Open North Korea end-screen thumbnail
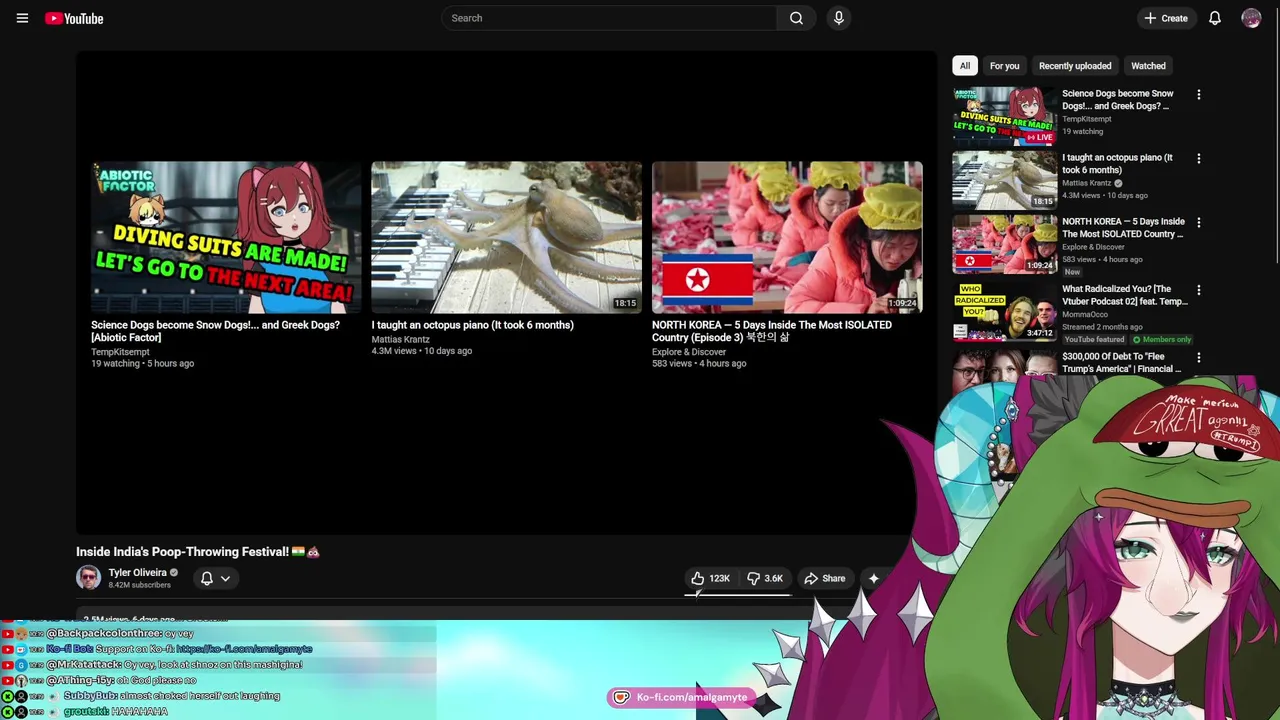Screen dimensions: 1280x720 pyautogui.click(x=787, y=237)
